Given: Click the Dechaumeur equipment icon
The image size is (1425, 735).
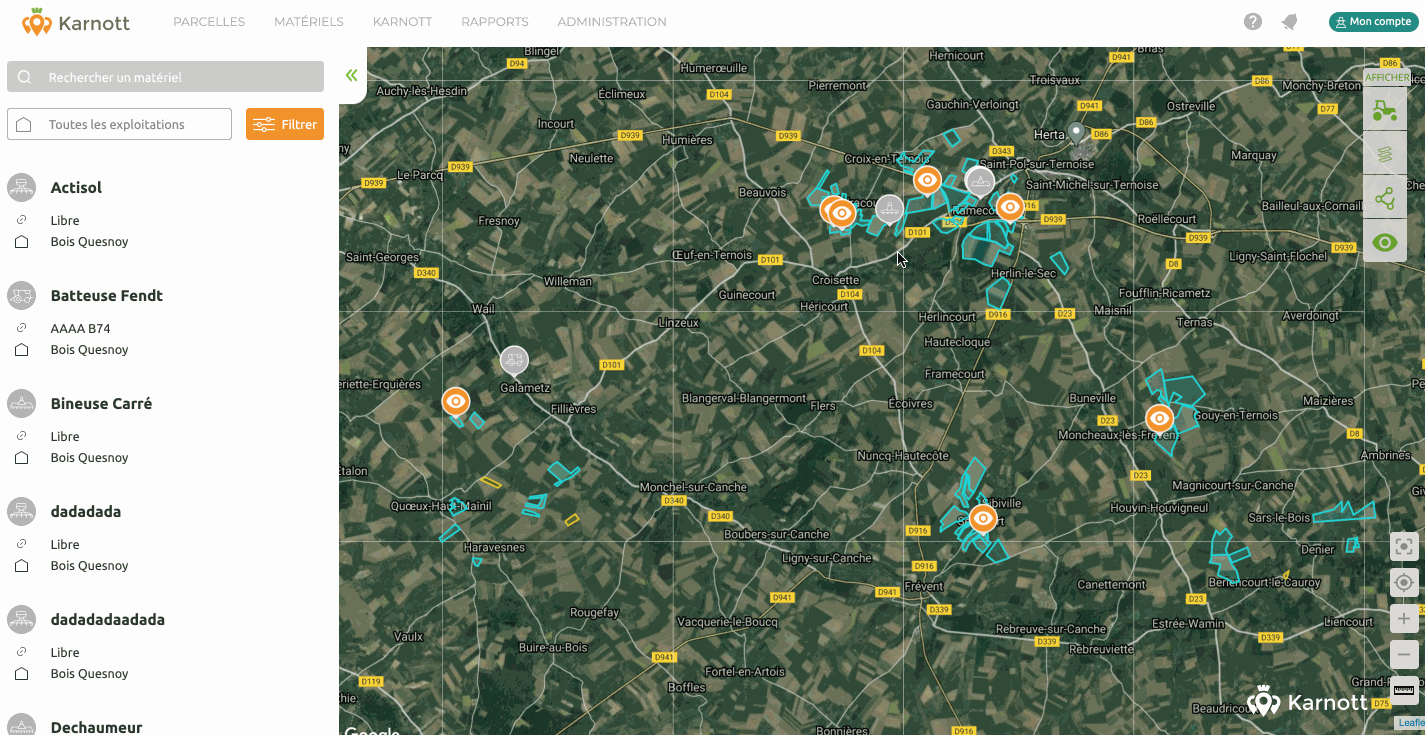Looking at the screenshot, I should [x=21, y=727].
